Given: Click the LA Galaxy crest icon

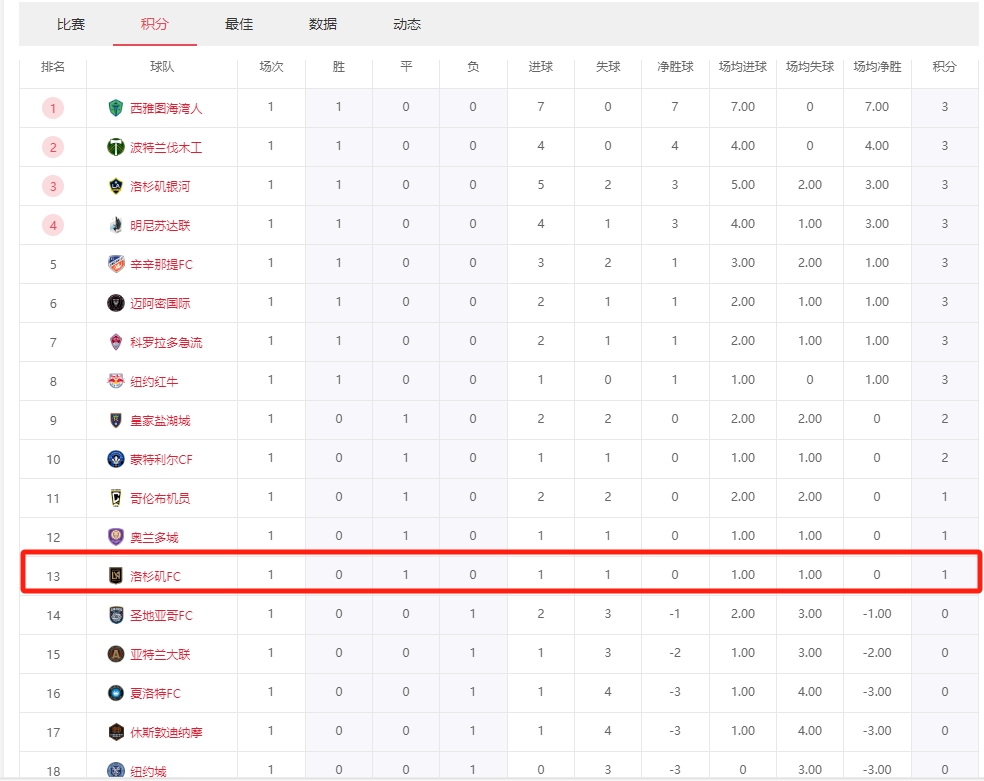Looking at the screenshot, I should tap(116, 186).
